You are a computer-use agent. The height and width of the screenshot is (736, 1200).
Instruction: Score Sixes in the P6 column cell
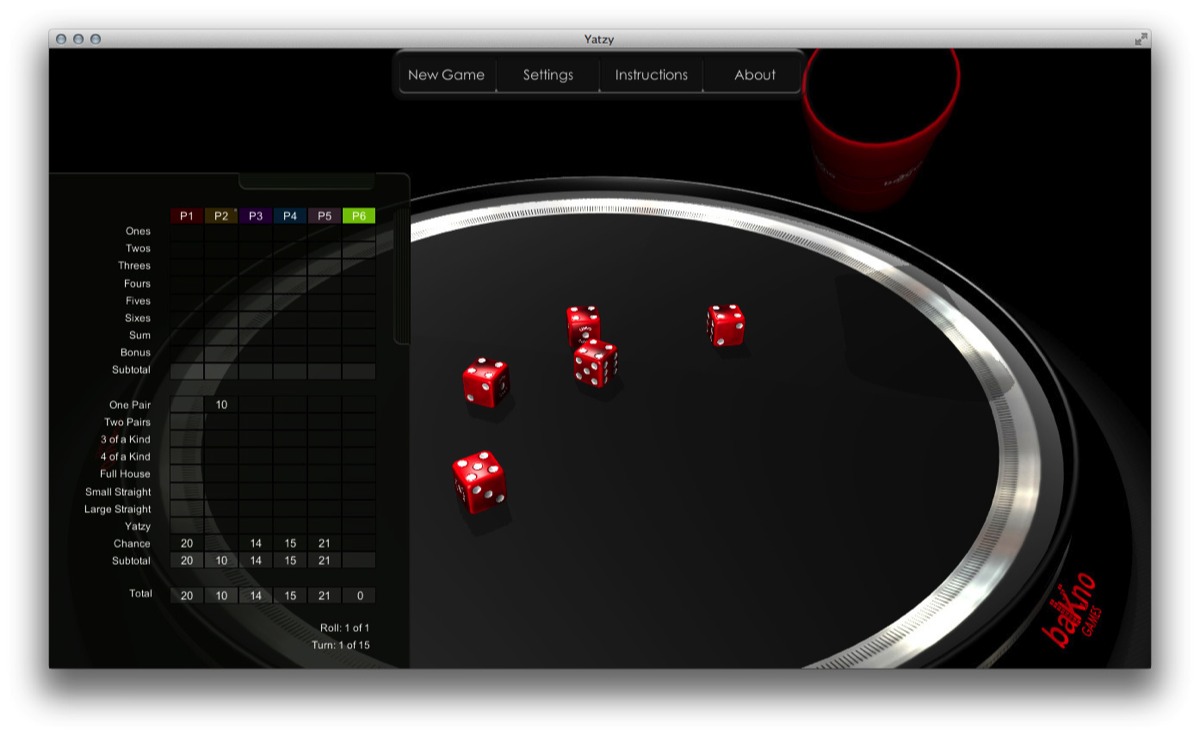359,318
